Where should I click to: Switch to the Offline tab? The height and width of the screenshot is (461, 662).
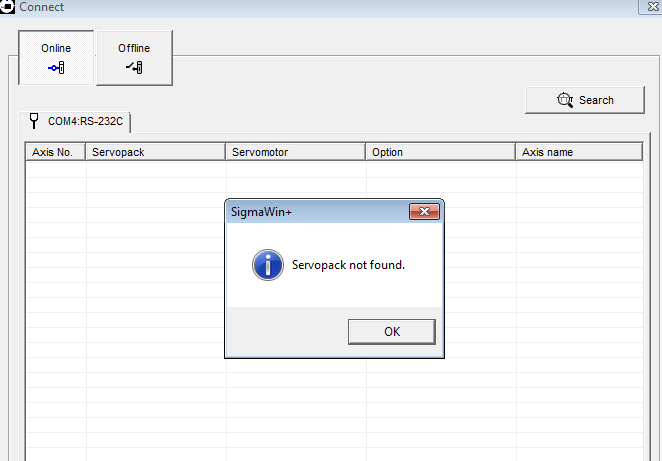[134, 57]
